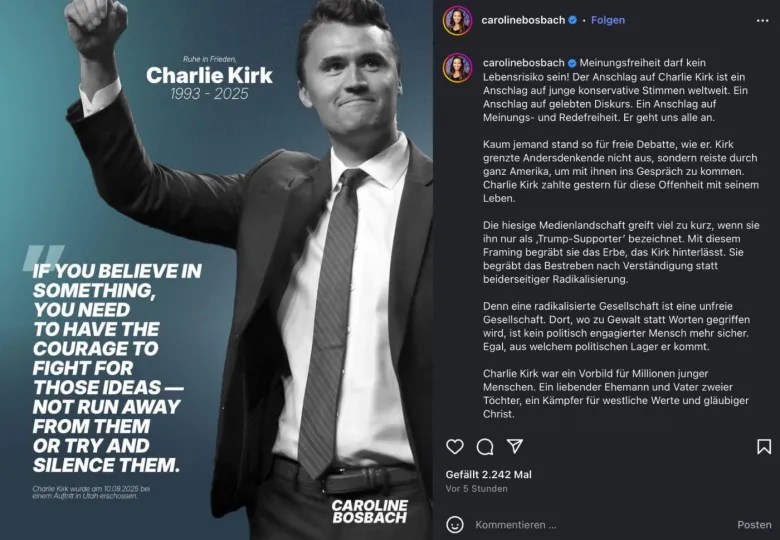Click verified badge next to header username
Image resolution: width=780 pixels, height=540 pixels.
[573, 20]
